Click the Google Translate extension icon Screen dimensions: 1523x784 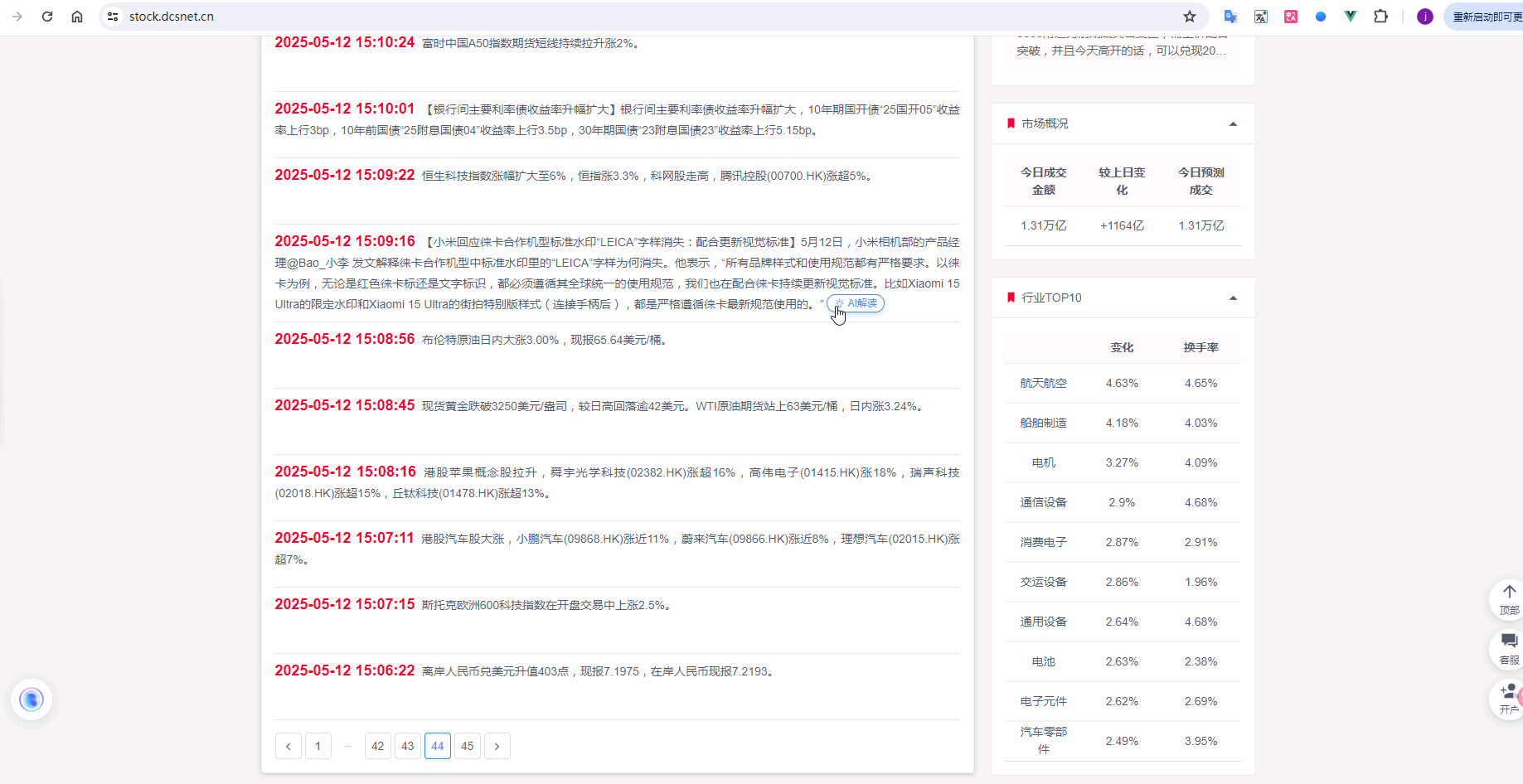tap(1230, 16)
